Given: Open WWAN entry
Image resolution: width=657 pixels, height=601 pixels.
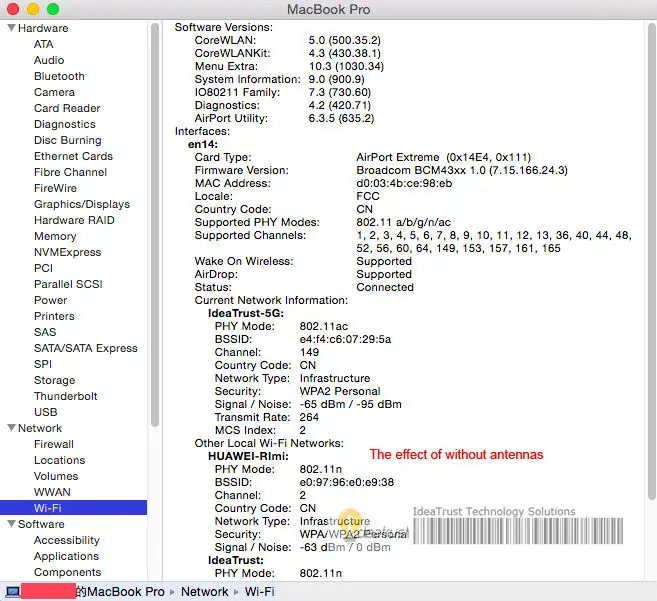Looking at the screenshot, I should pyautogui.click(x=52, y=492).
